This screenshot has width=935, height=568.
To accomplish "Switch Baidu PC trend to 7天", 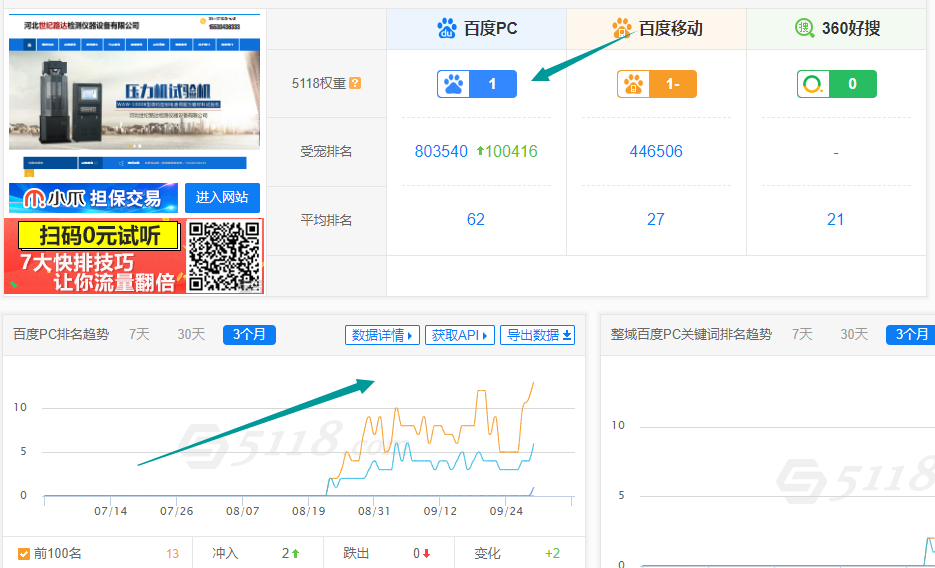I will (x=139, y=335).
